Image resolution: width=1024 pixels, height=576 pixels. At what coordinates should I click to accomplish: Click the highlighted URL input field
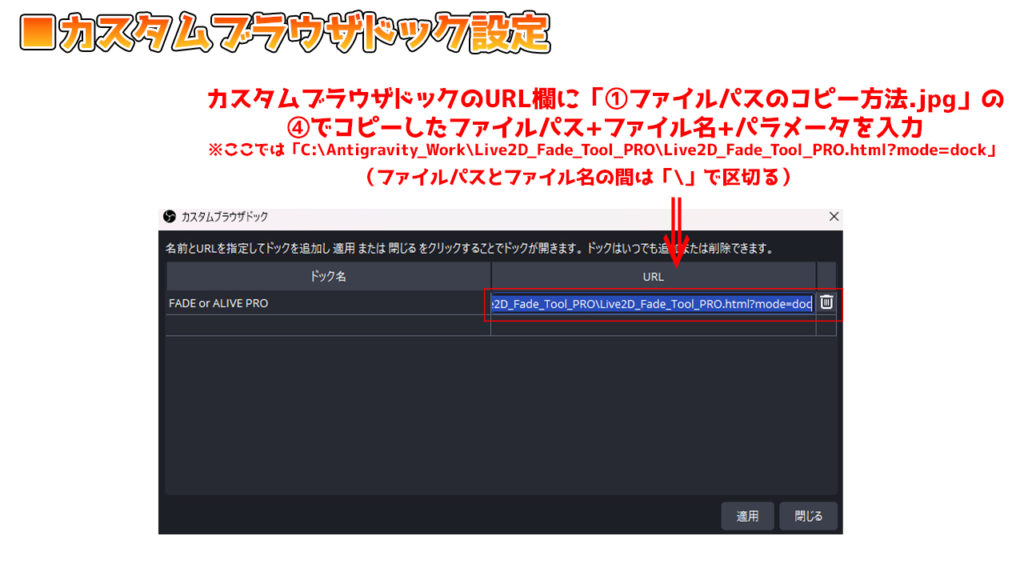(x=650, y=303)
